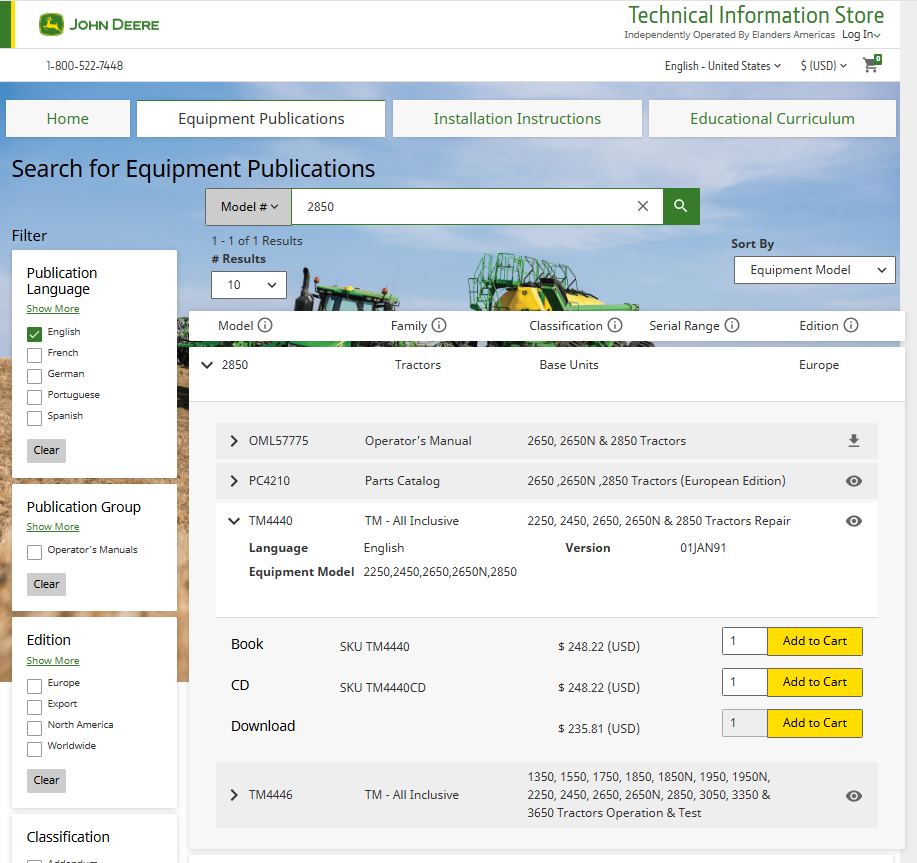Open the results per page dropdown

pos(249,285)
